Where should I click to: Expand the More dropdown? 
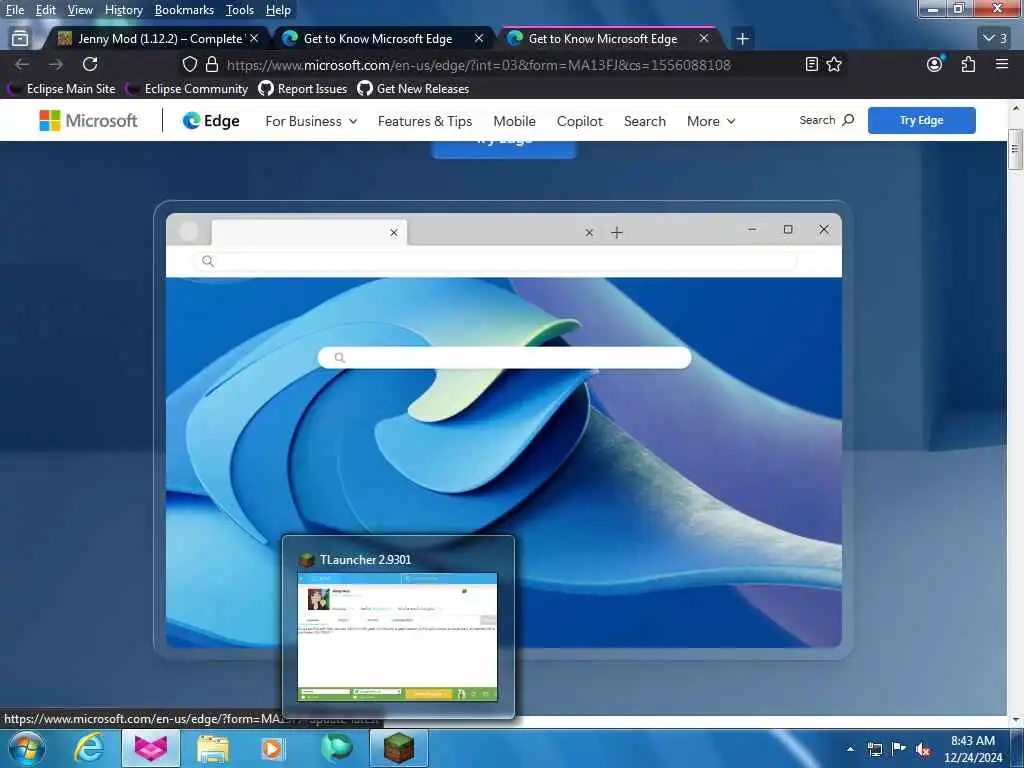point(711,121)
